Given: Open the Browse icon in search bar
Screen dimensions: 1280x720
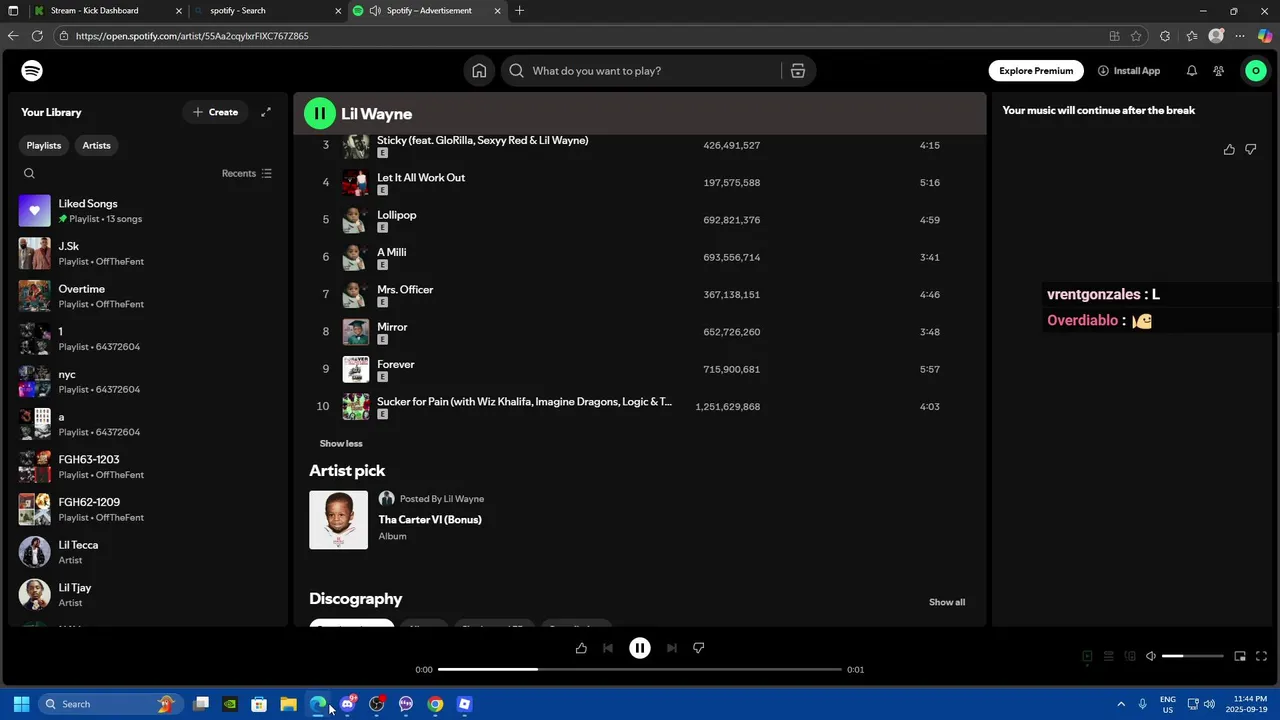Looking at the screenshot, I should [x=798, y=71].
